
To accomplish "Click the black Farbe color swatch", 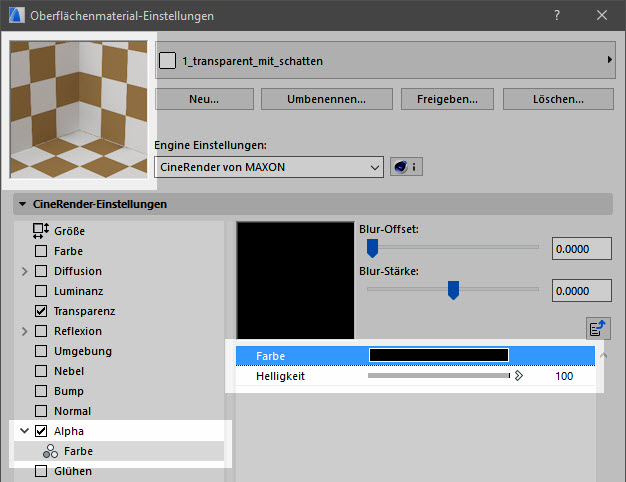I will [x=439, y=355].
